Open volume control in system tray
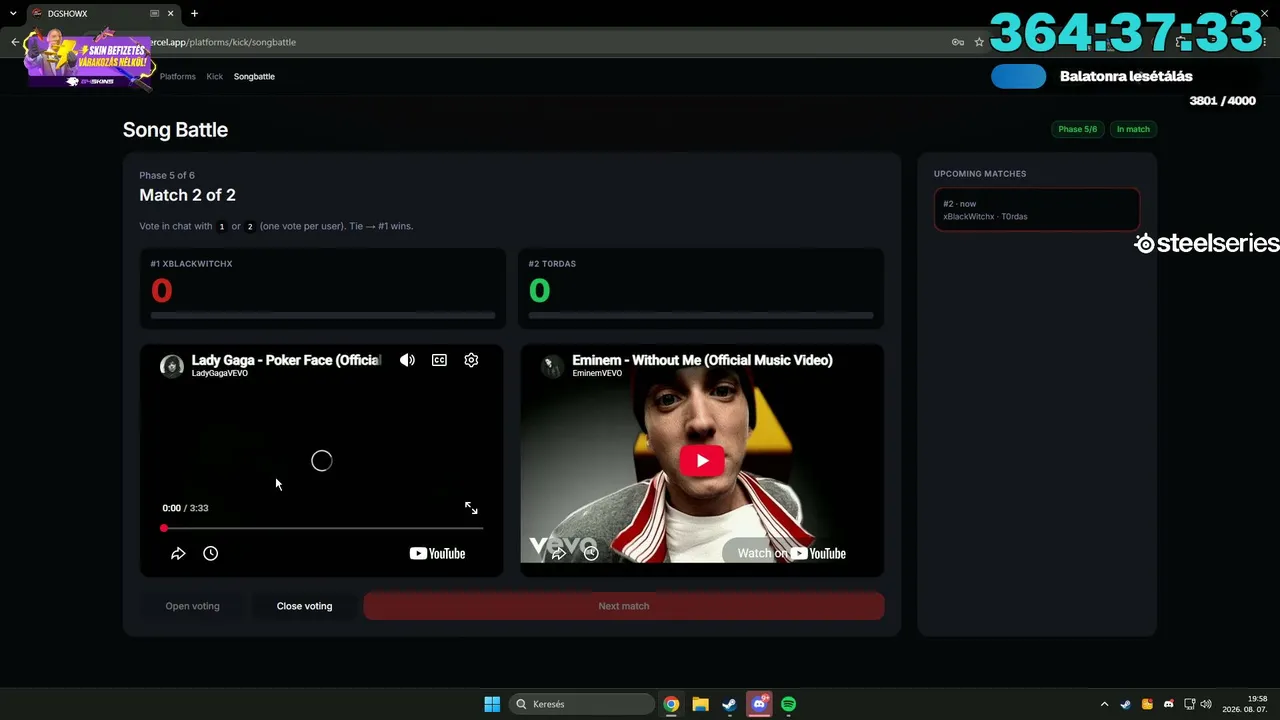 (1206, 704)
